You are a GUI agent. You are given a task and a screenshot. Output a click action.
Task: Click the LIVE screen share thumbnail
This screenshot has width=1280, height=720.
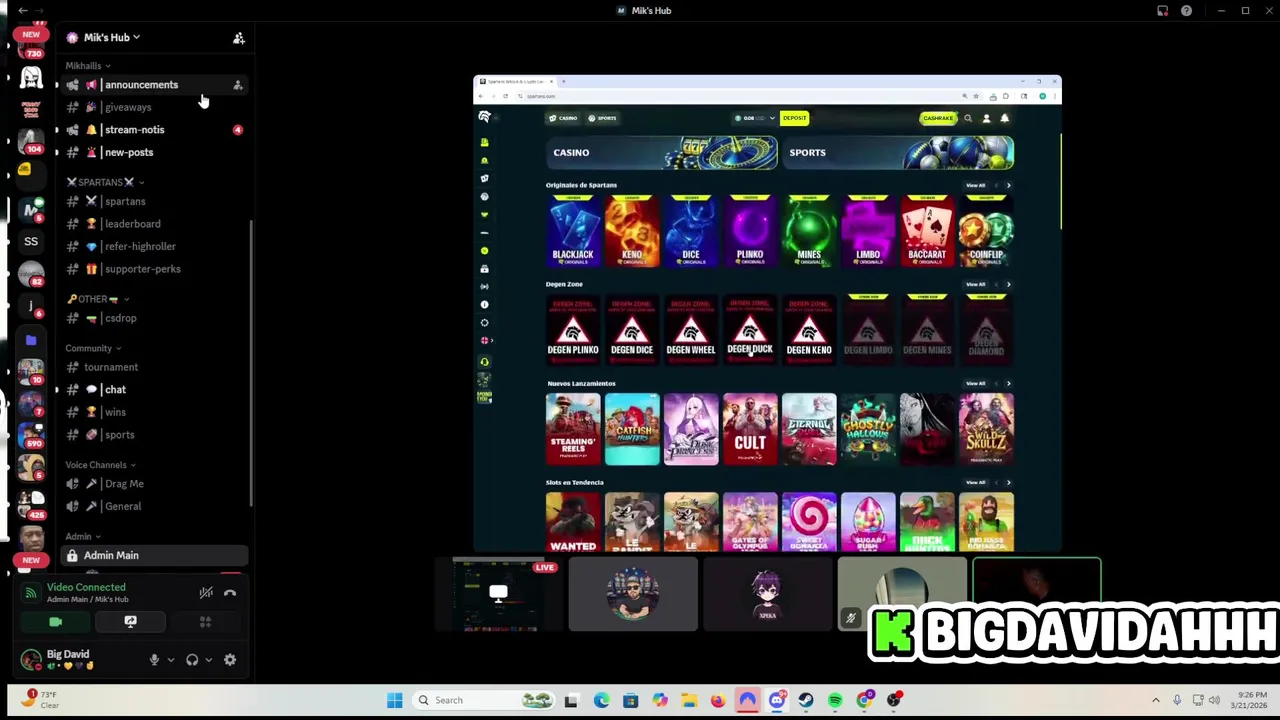[498, 595]
